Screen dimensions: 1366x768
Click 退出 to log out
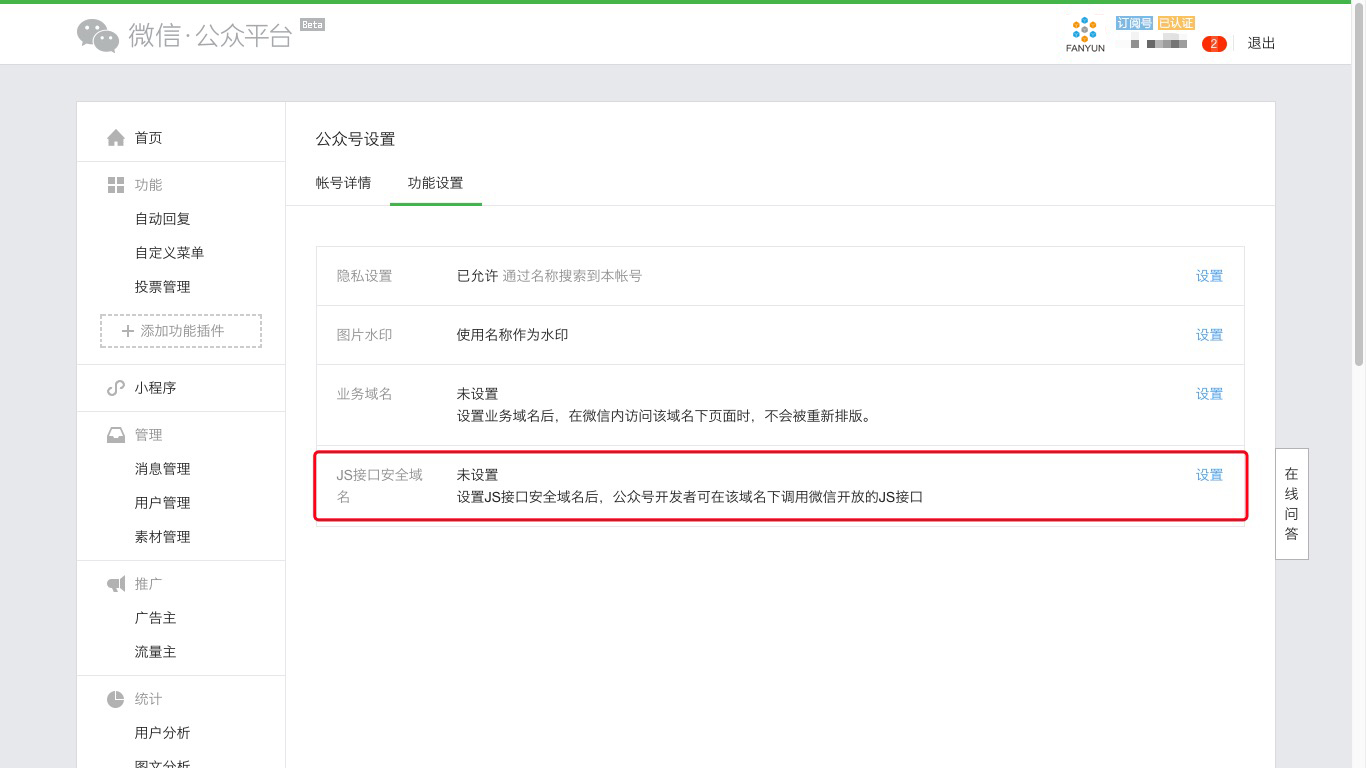point(1261,44)
